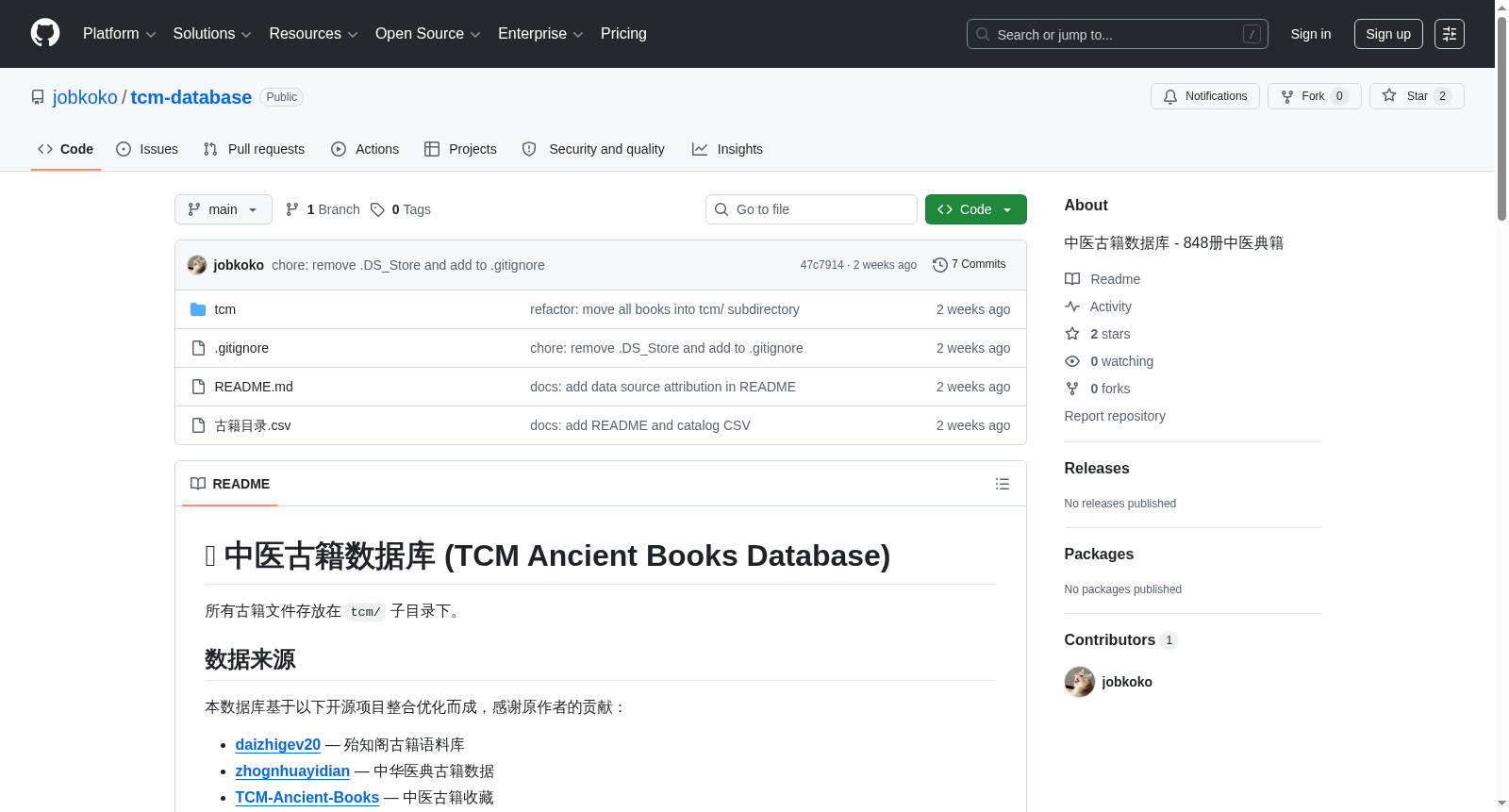Viewport: 1509px width, 812px height.
Task: Open the Code tab
Action: point(66,149)
